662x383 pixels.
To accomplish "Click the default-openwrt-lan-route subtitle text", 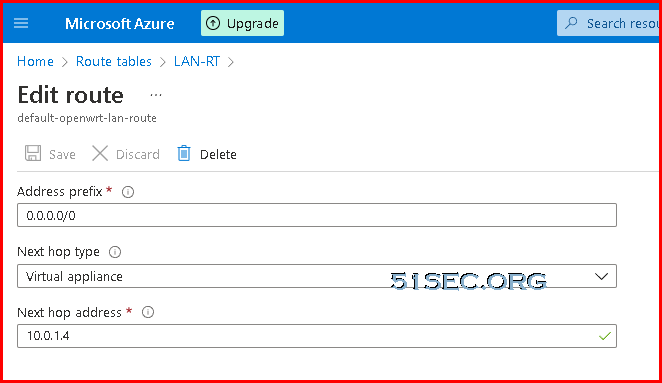I will (87, 118).
